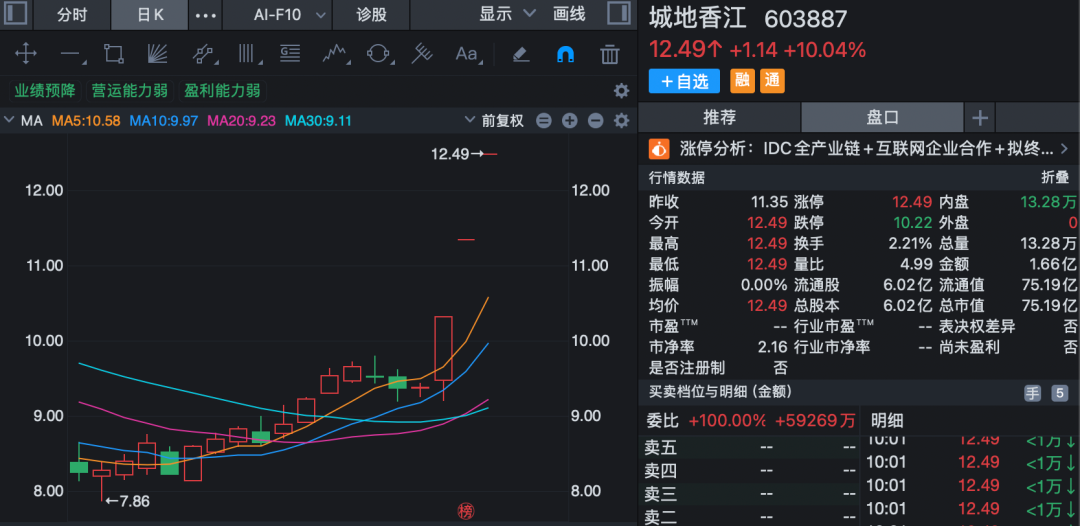Select the eraser tool
The width and height of the screenshot is (1080, 526).
(x=521, y=54)
